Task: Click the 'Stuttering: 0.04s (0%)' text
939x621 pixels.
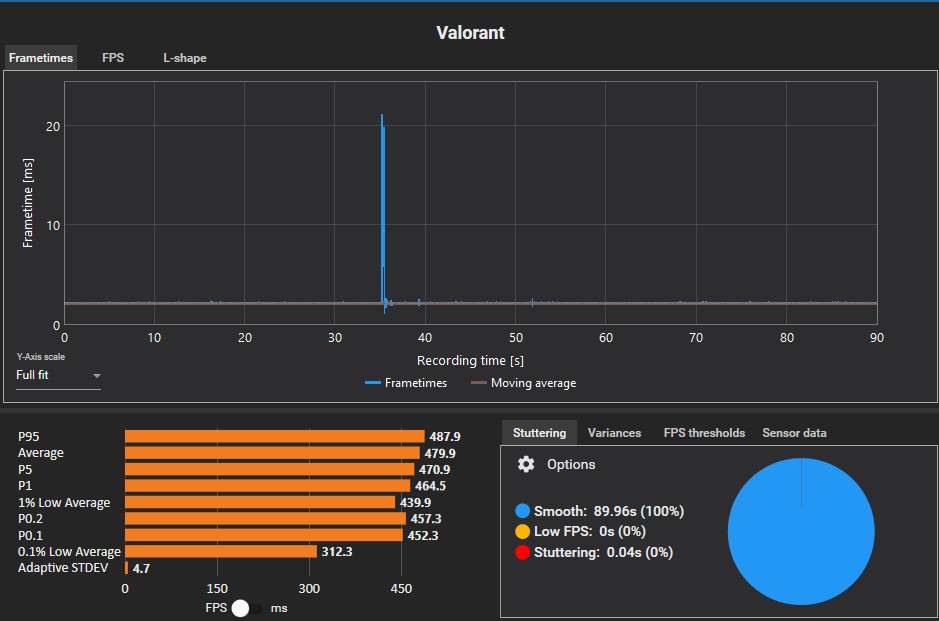Action: [603, 552]
